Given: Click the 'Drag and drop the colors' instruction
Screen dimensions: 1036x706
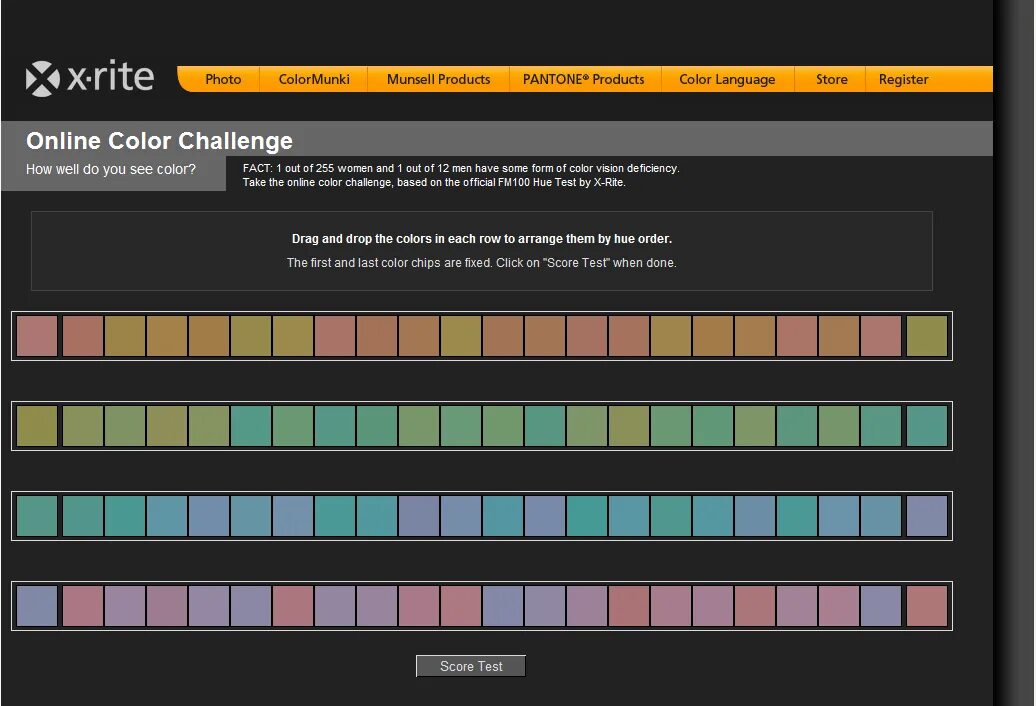Looking at the screenshot, I should pos(482,238).
